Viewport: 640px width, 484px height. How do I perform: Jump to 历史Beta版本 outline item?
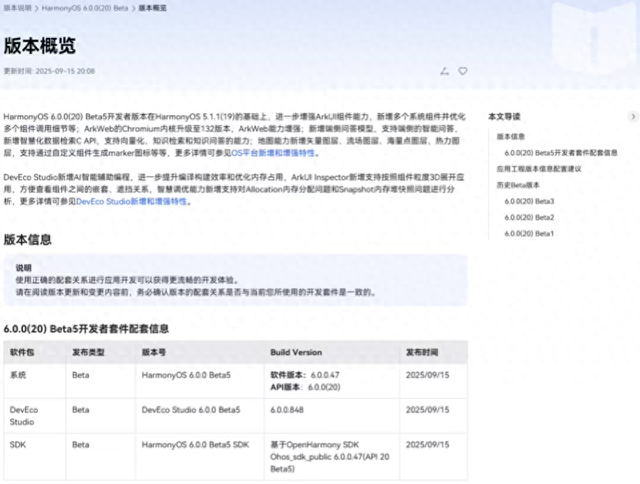coord(518,185)
